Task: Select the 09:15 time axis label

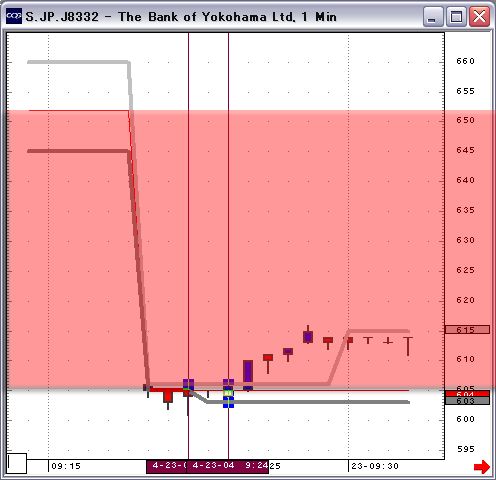Action: click(x=66, y=466)
